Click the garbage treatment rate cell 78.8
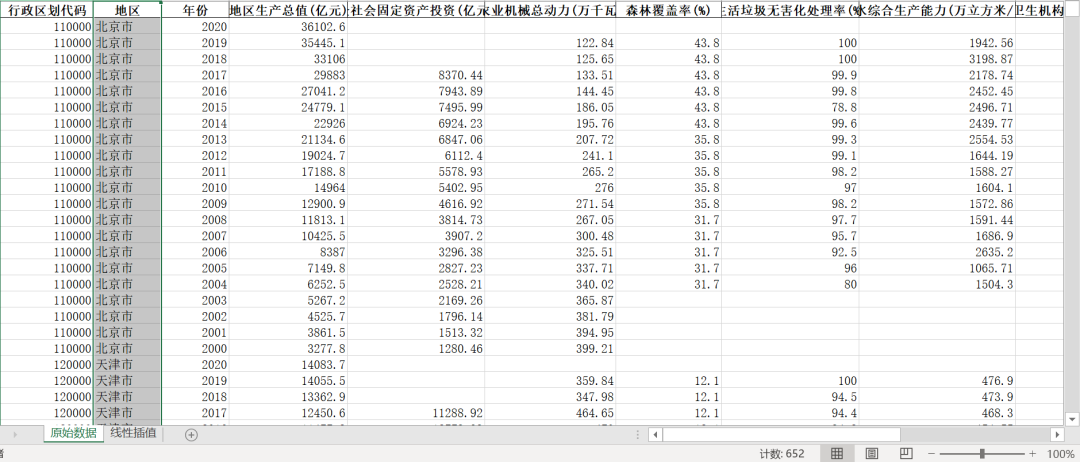This screenshot has height=462, width=1080. pos(790,107)
